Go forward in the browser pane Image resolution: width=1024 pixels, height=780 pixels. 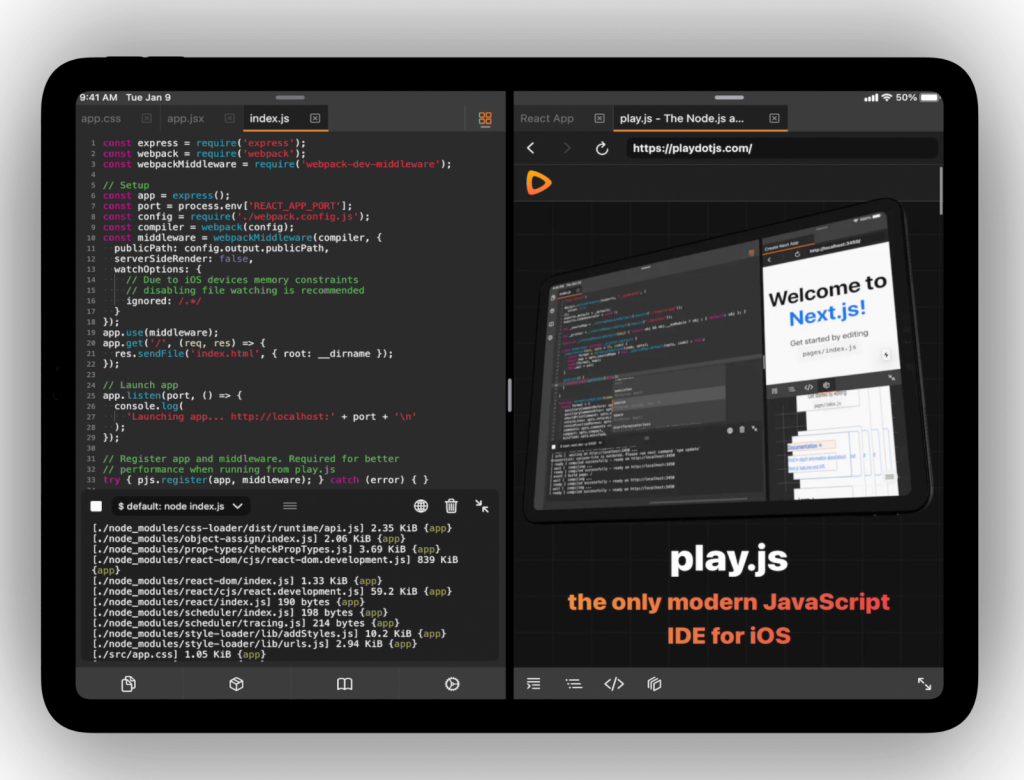click(566, 148)
